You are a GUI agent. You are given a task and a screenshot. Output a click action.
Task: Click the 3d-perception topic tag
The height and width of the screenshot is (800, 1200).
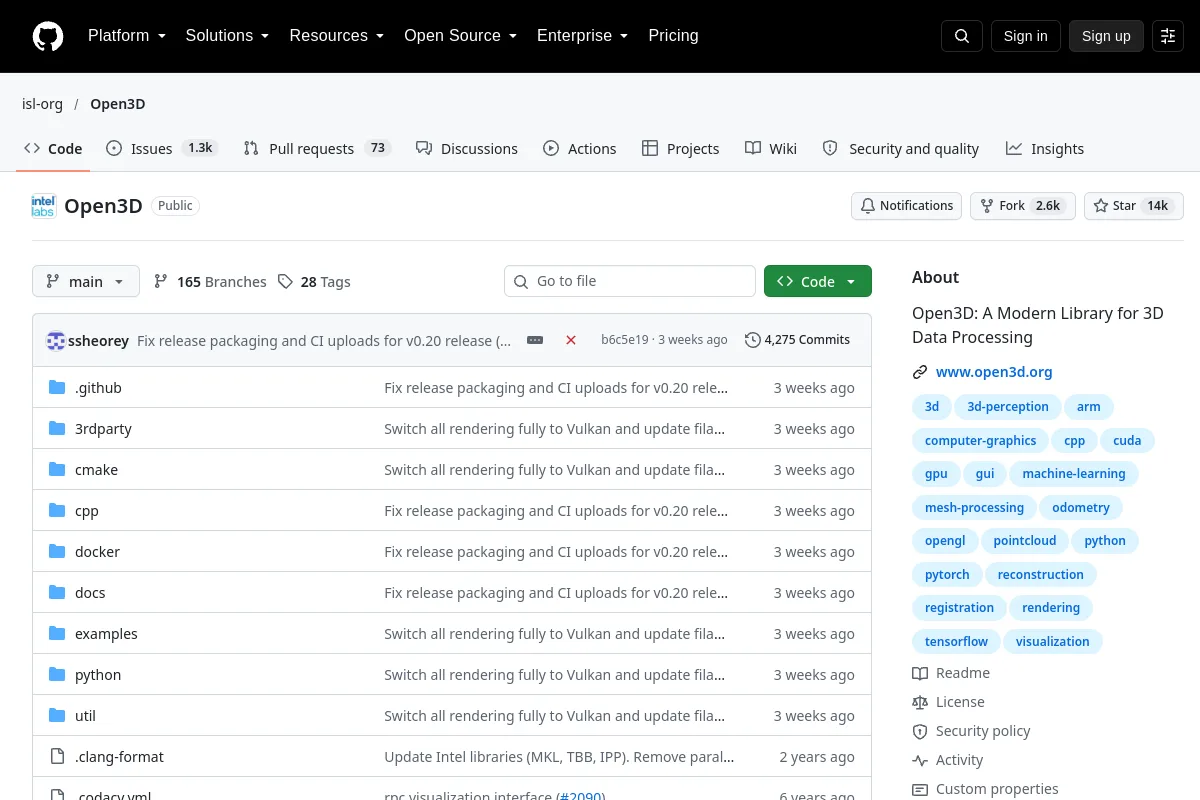(x=1008, y=407)
